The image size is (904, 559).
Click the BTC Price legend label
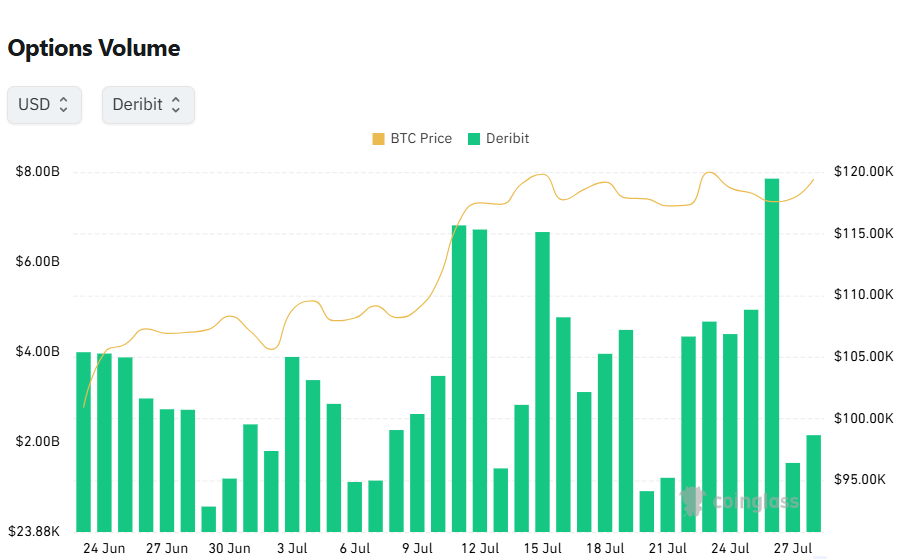pyautogui.click(x=421, y=138)
